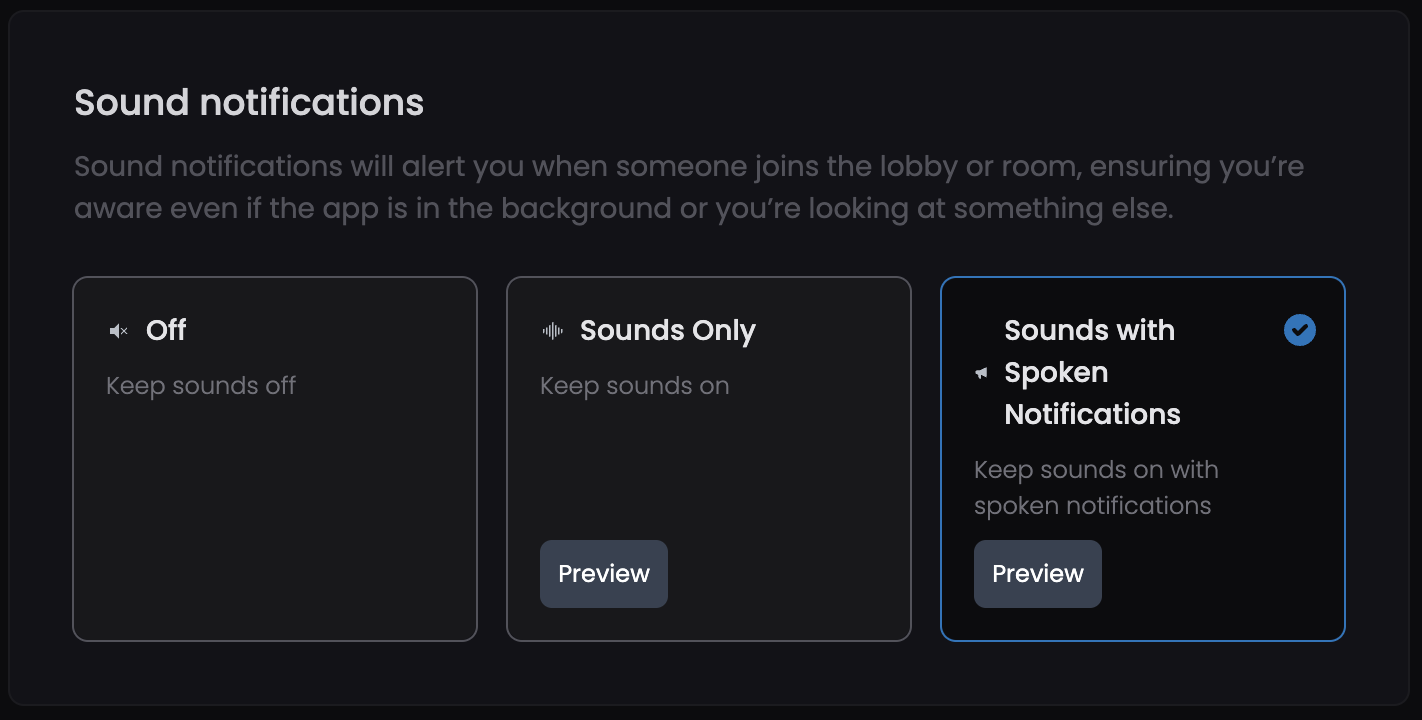The height and width of the screenshot is (720, 1422).
Task: Click the muted speaker icon
Action: tap(119, 331)
